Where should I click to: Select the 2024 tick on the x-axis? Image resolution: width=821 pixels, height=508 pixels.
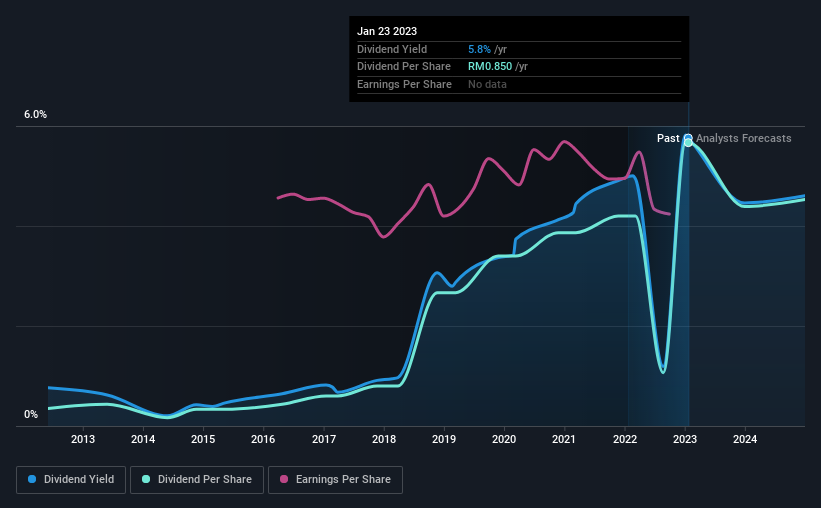tap(745, 439)
